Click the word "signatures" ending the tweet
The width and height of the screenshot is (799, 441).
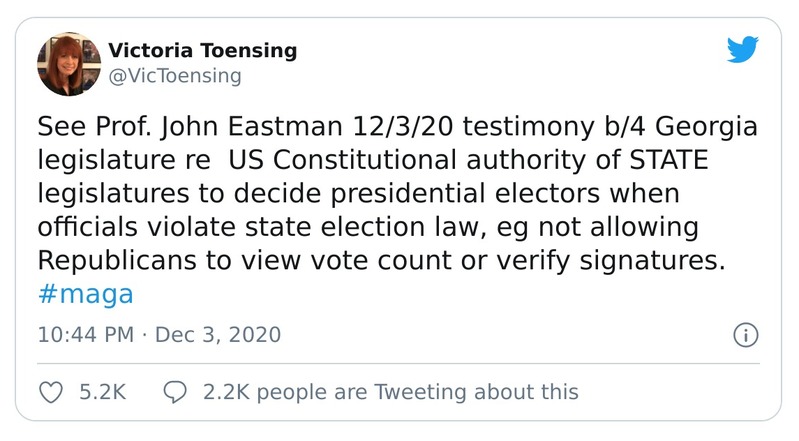(639, 261)
